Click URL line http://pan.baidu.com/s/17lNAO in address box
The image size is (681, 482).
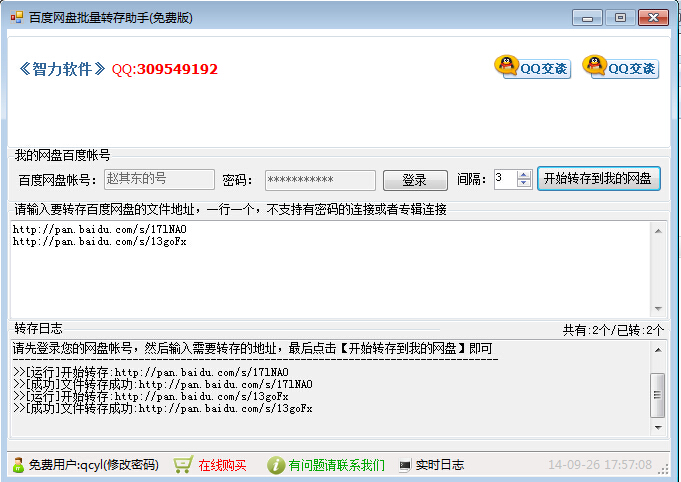coord(99,229)
